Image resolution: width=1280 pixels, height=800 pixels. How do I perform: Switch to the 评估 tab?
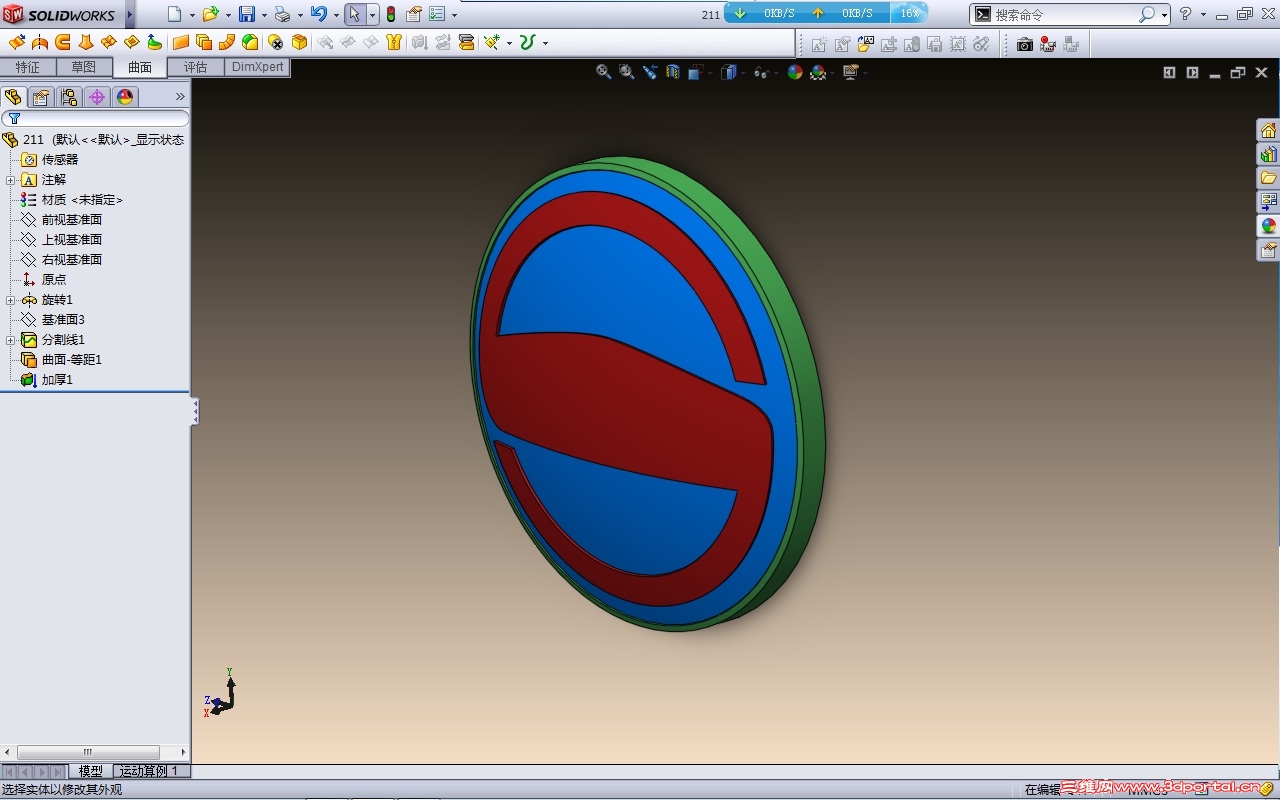195,68
